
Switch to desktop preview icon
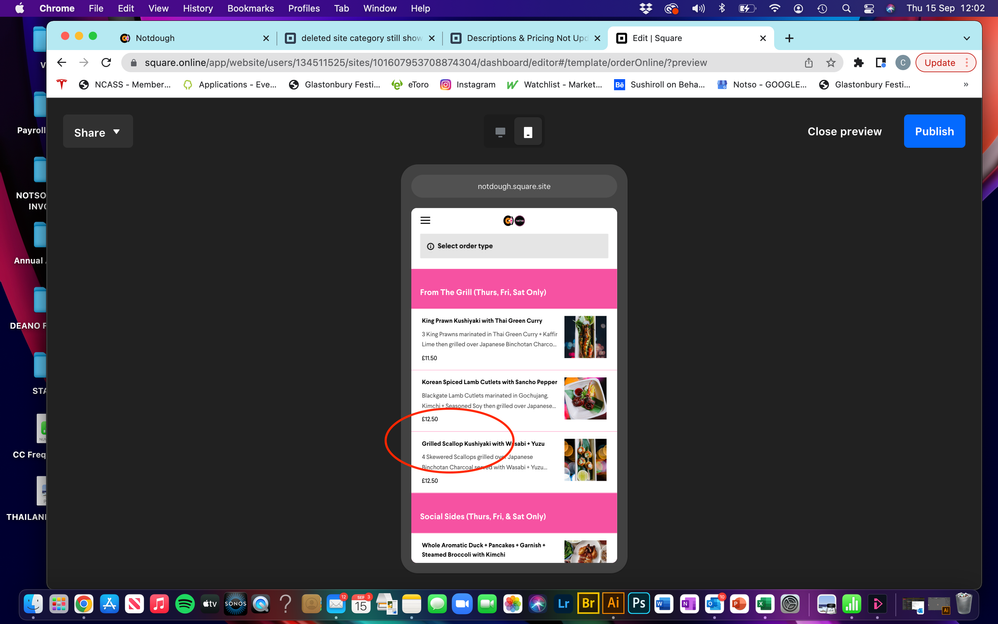[500, 132]
